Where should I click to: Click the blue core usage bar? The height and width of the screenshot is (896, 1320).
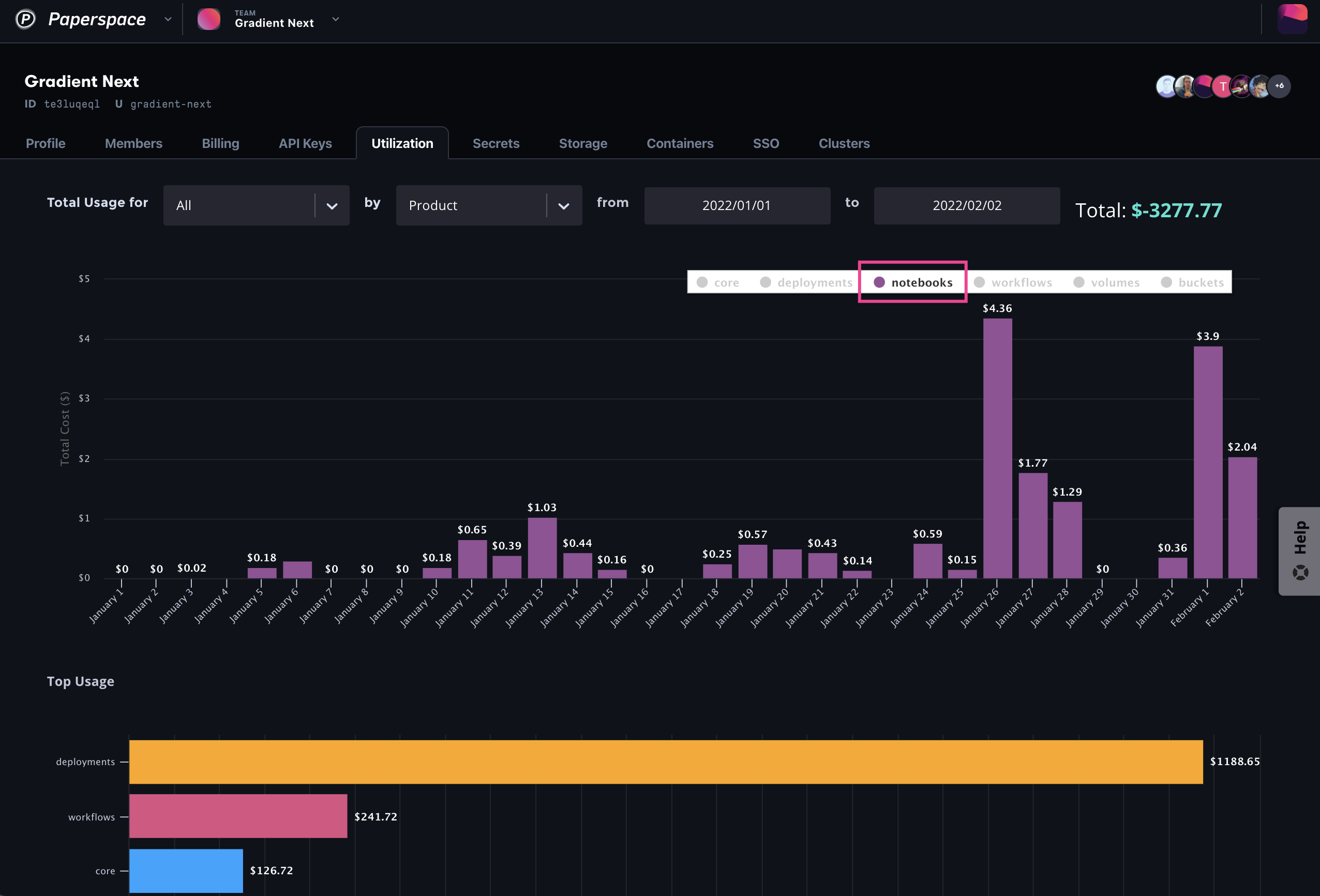[x=186, y=871]
